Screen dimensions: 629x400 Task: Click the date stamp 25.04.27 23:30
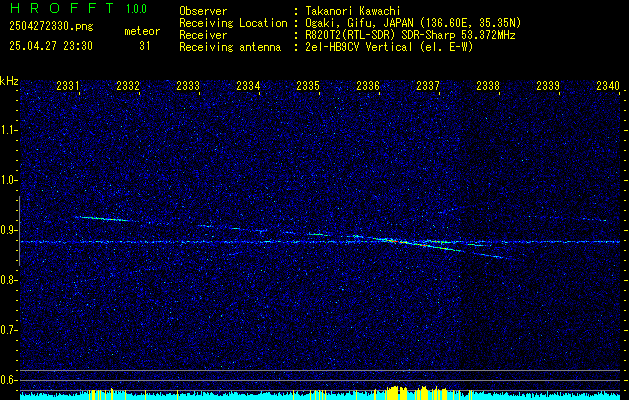tap(51, 46)
